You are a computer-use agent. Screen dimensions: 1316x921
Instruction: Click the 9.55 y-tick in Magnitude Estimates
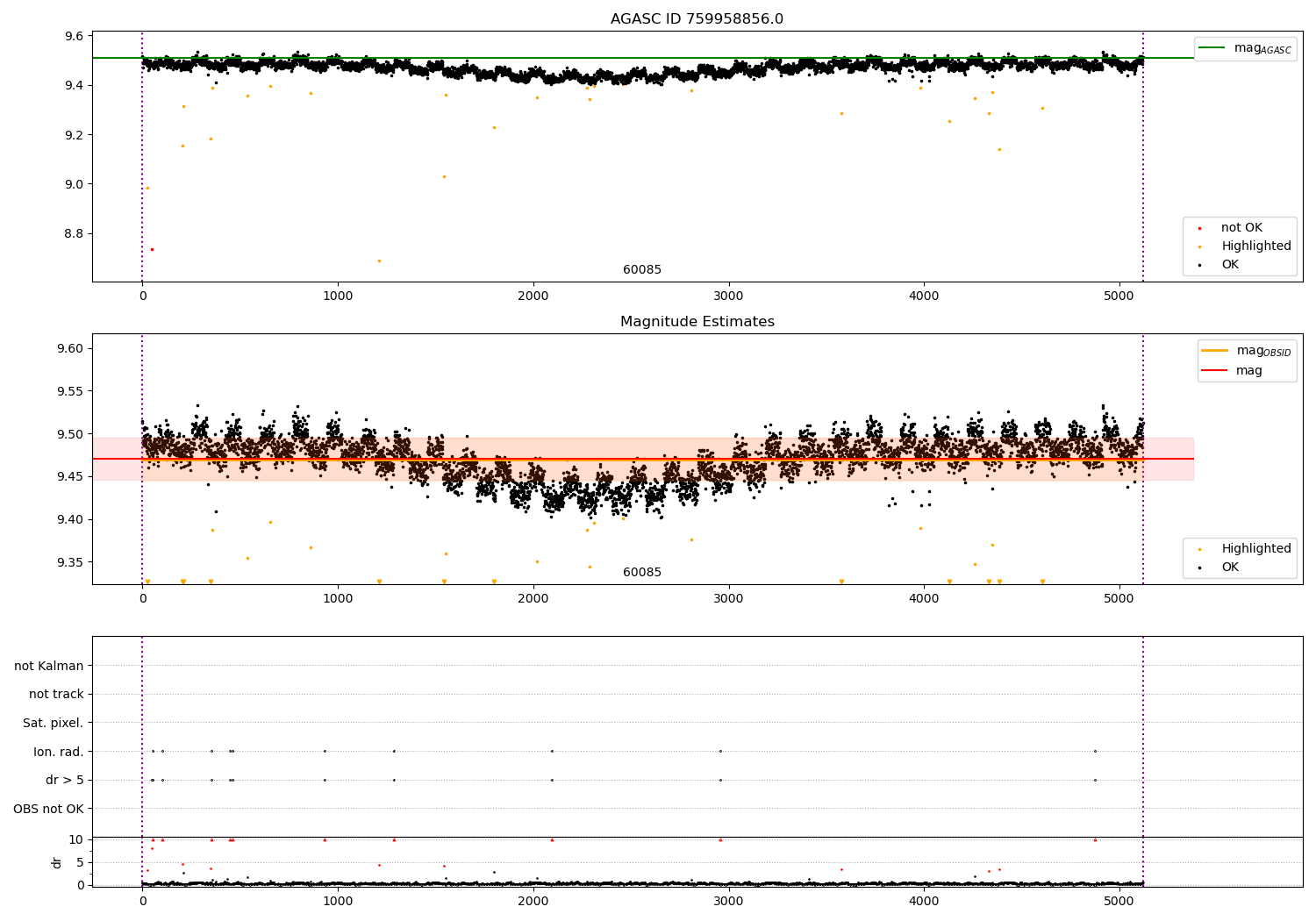(x=70, y=391)
